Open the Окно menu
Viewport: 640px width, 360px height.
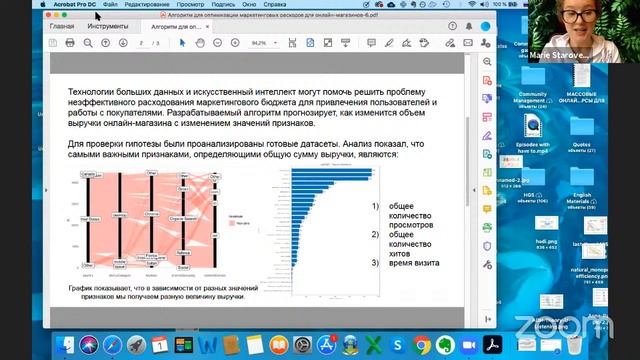249,4
